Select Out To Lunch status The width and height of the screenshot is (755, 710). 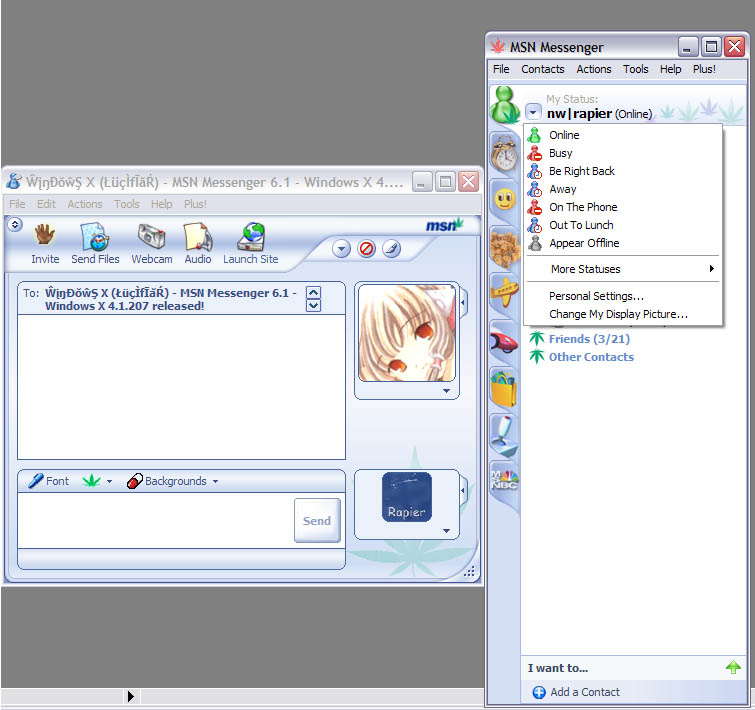(623, 225)
